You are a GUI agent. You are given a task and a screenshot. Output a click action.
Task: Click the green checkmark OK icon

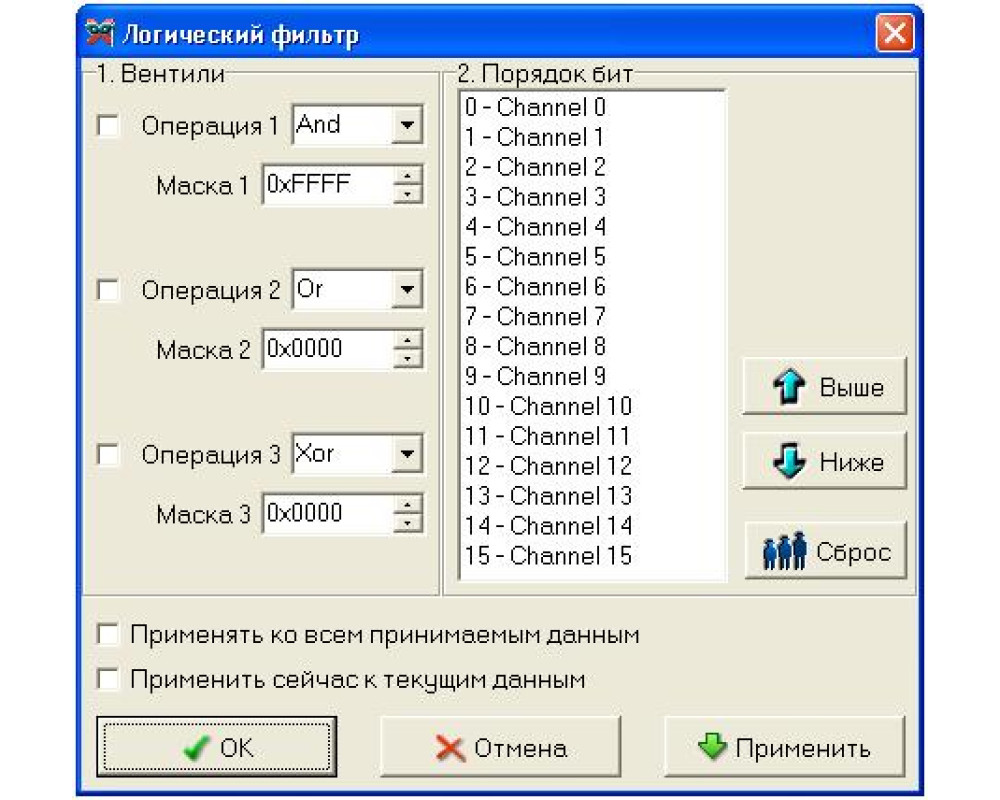(x=197, y=748)
